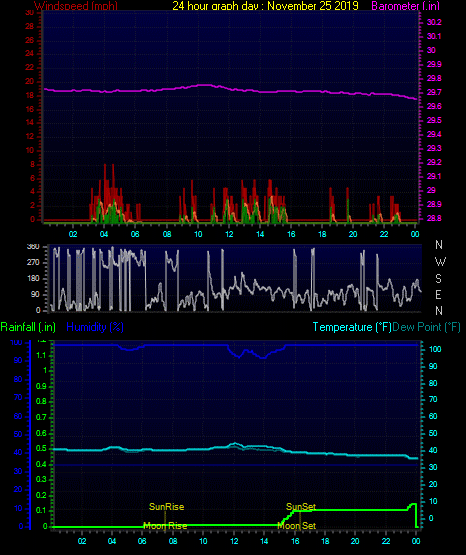Viewport: 466px width, 555px height.
Task: Click the 18 hour tick on bottom graph
Action: point(325,541)
